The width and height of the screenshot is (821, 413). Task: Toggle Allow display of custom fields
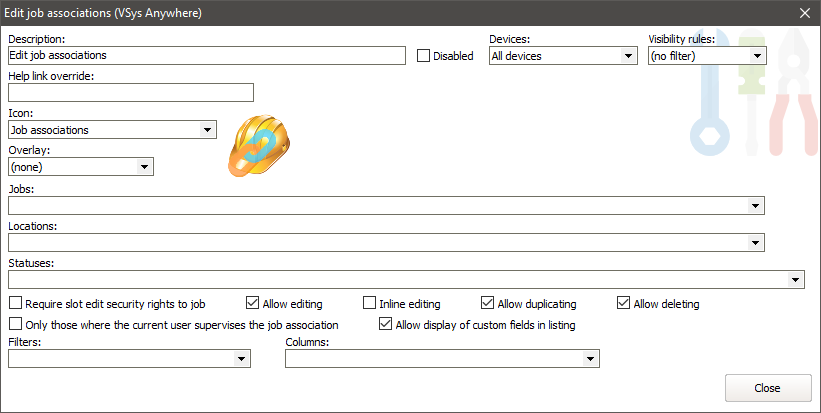(x=386, y=324)
